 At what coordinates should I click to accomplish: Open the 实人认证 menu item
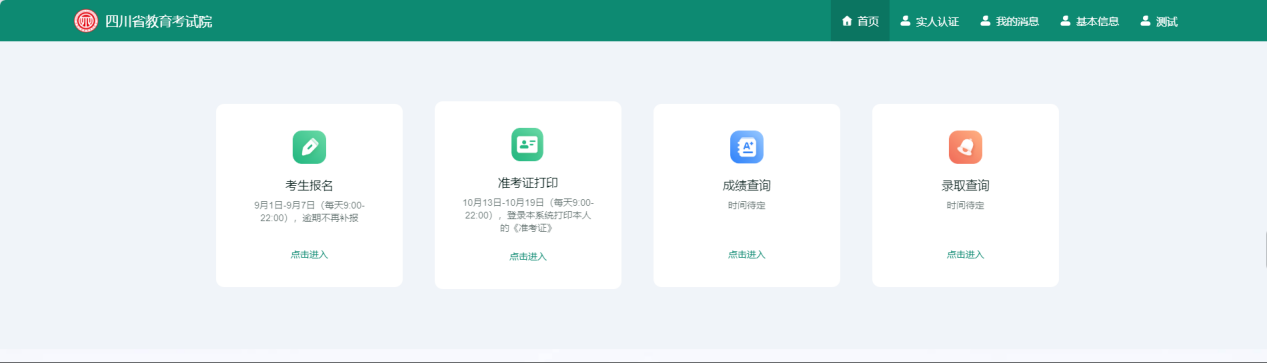pyautogui.click(x=929, y=21)
